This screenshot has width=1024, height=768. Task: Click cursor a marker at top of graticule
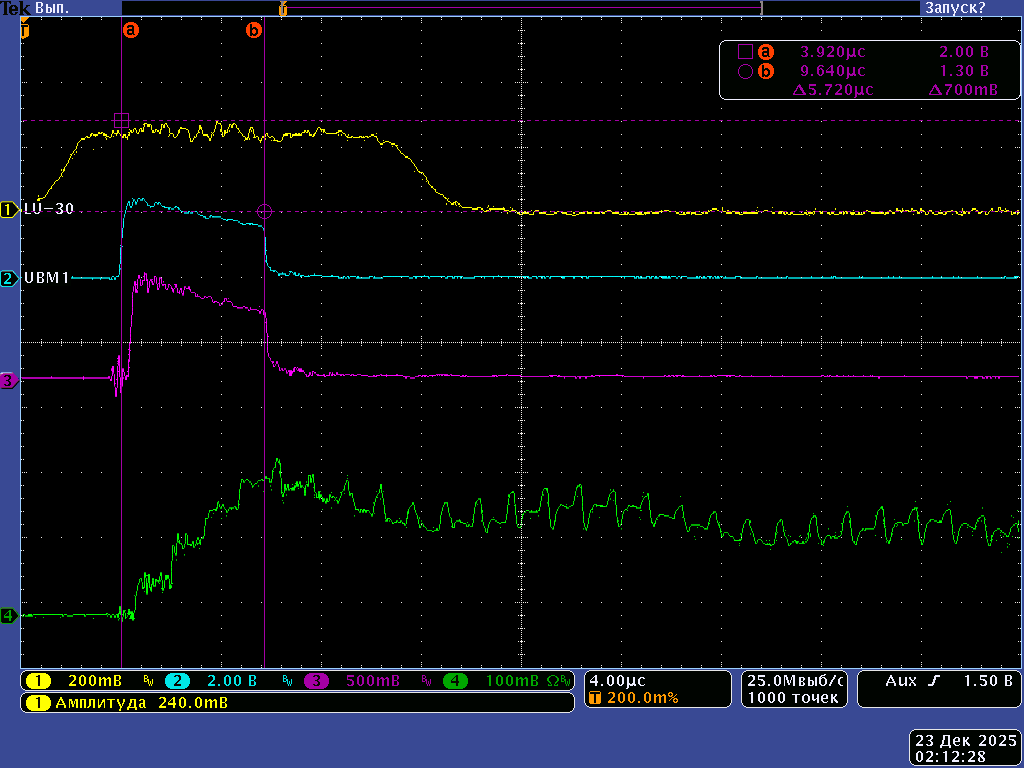click(130, 31)
